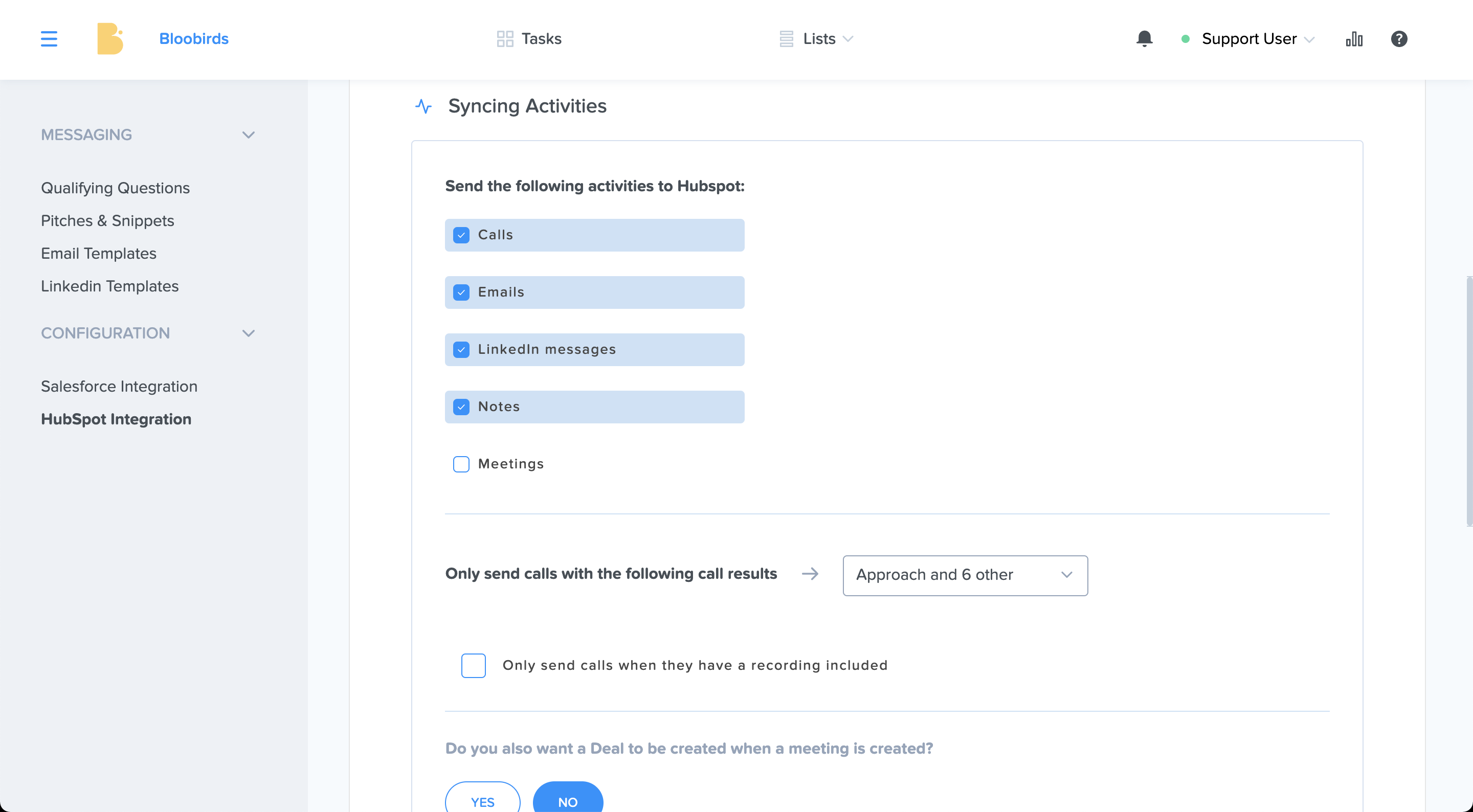Expand the Lists dropdown chevron
The height and width of the screenshot is (812, 1473).
pos(848,39)
